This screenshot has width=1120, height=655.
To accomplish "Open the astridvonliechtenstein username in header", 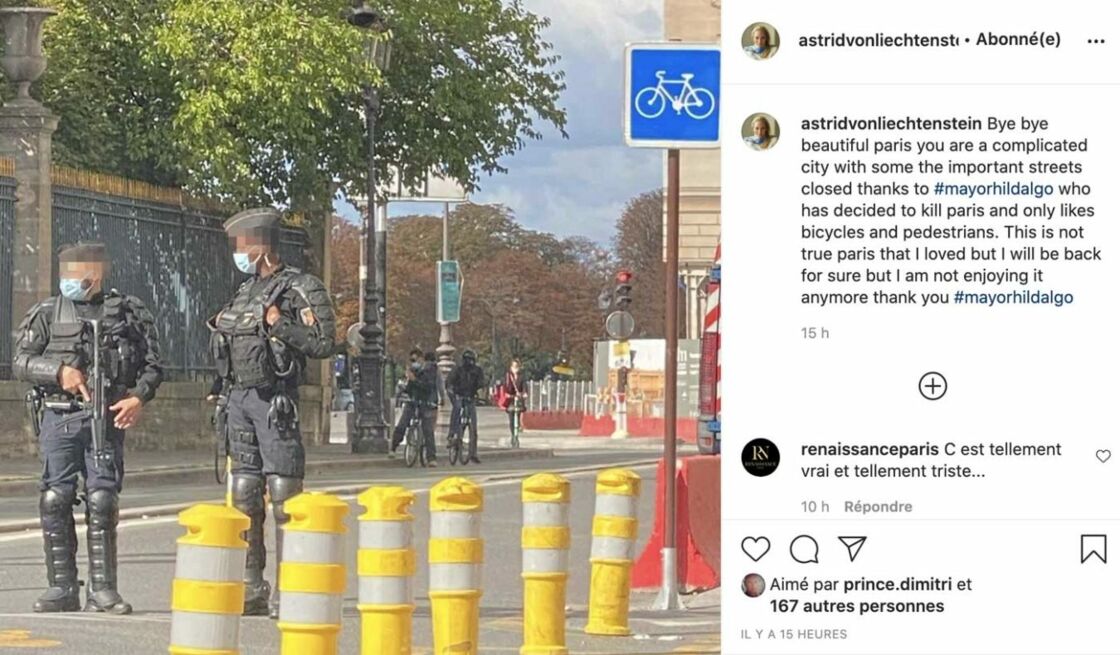I will (x=878, y=40).
